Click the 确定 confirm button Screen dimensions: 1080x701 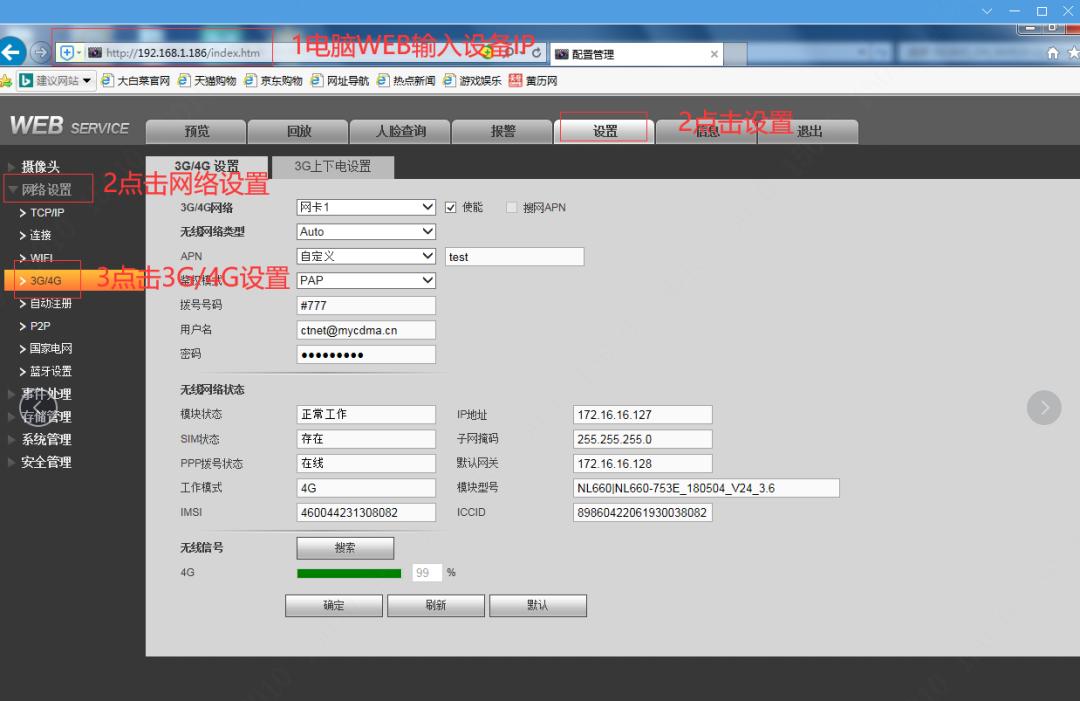click(333, 605)
